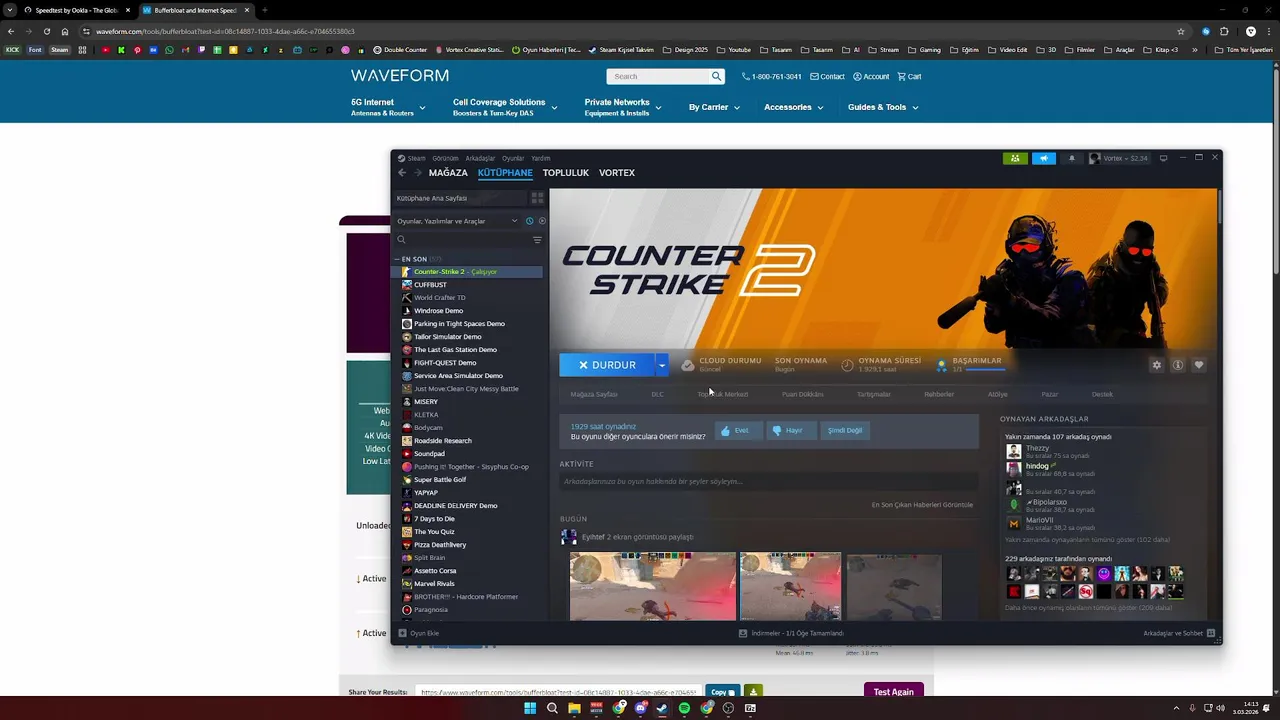The height and width of the screenshot is (720, 1280).
Task: Open library advanced filter icon
Action: point(537,240)
